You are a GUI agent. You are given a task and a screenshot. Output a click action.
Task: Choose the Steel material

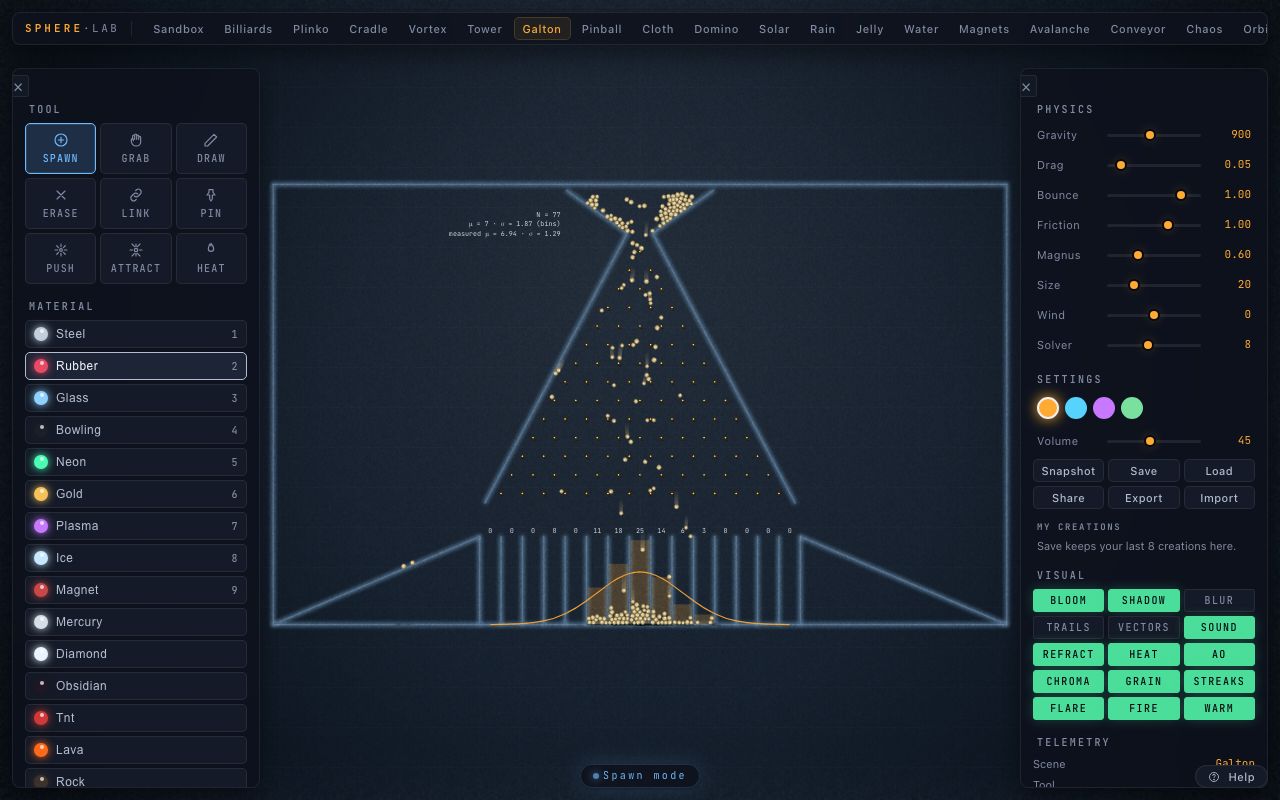click(x=136, y=334)
